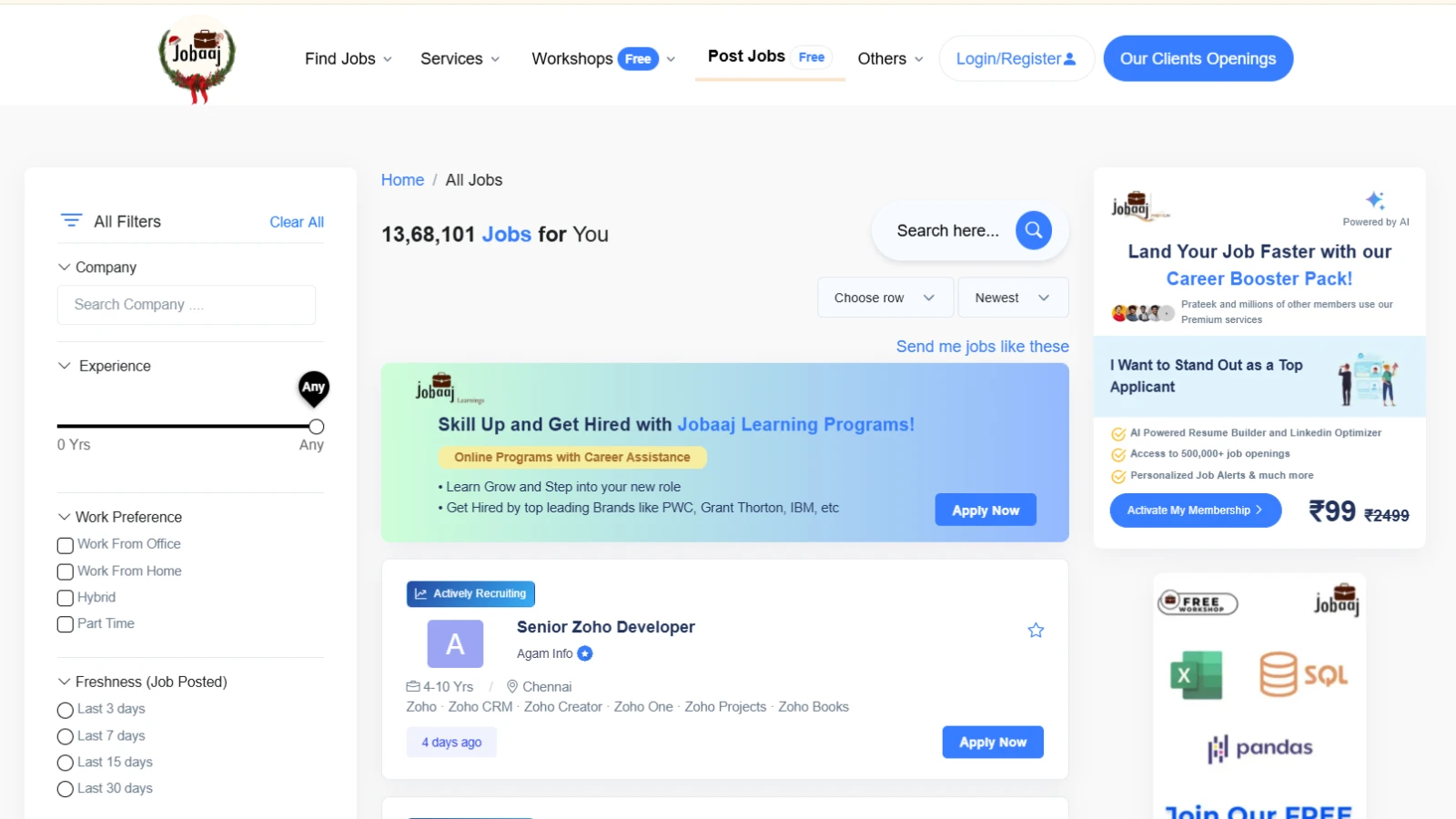Screen dimensions: 1456x819
Task: Click the verified badge beside Agam Info
Action: 585,653
